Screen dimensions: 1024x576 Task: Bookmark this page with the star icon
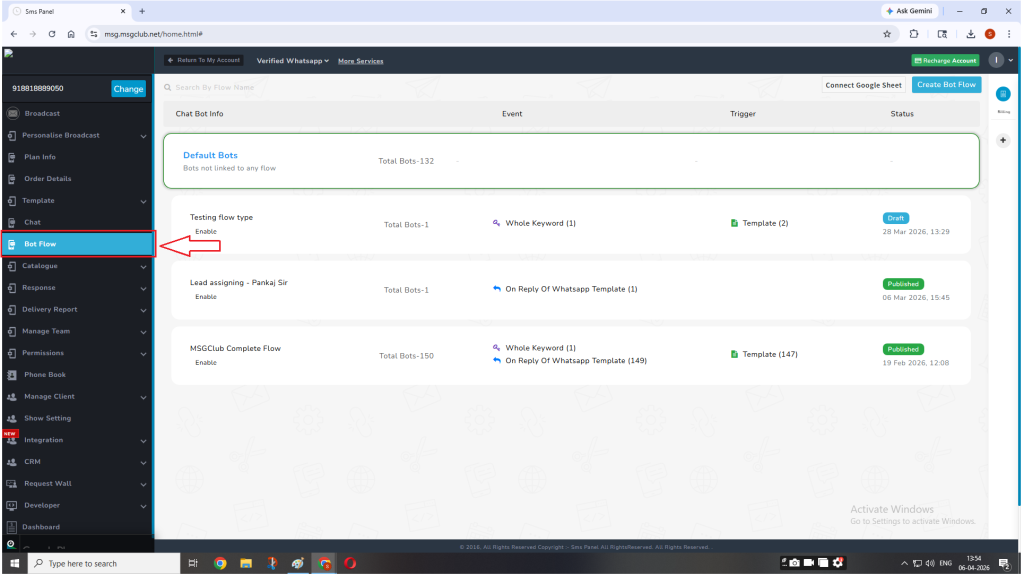coord(887,33)
